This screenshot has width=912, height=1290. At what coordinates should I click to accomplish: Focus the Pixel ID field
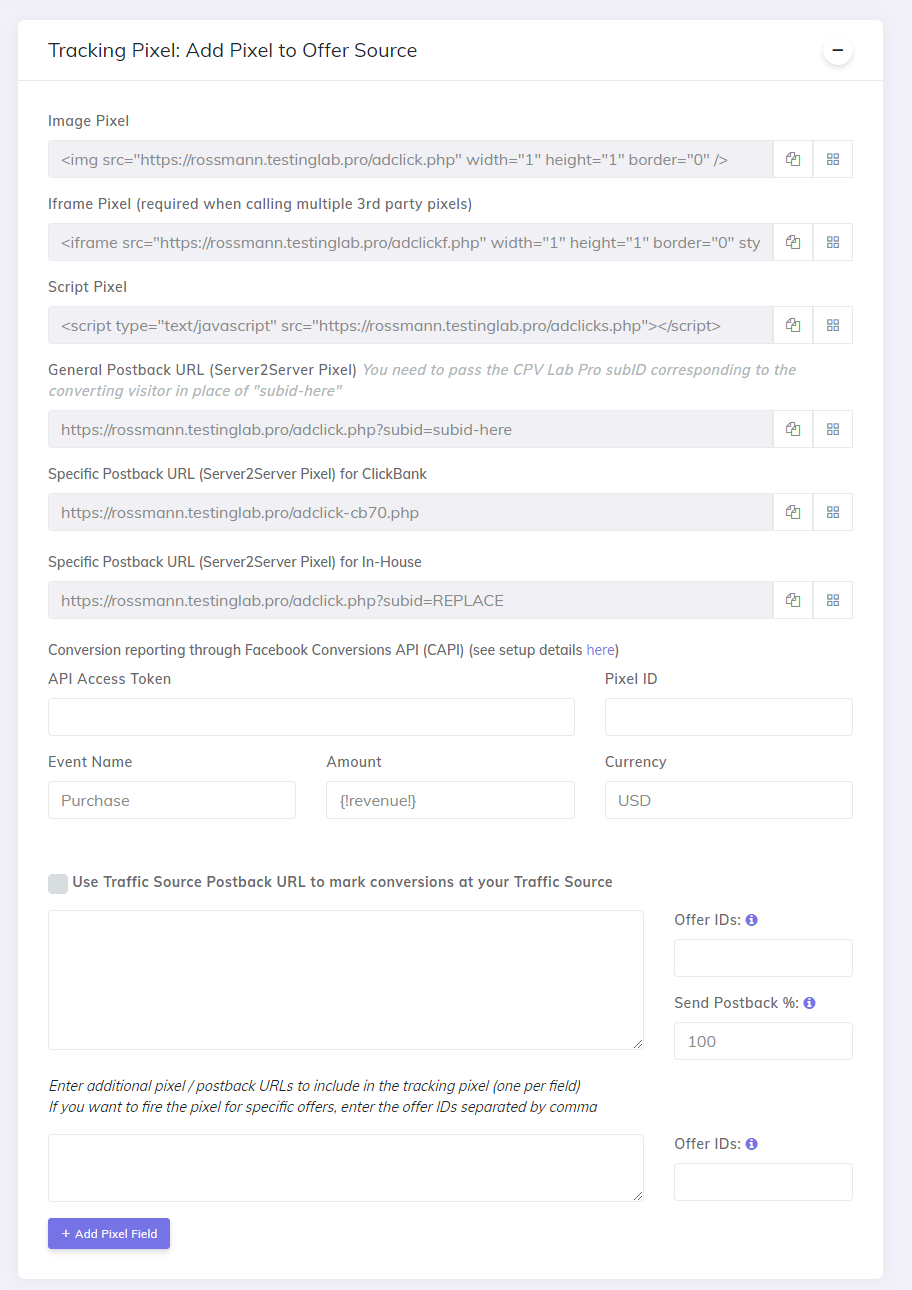(x=729, y=717)
